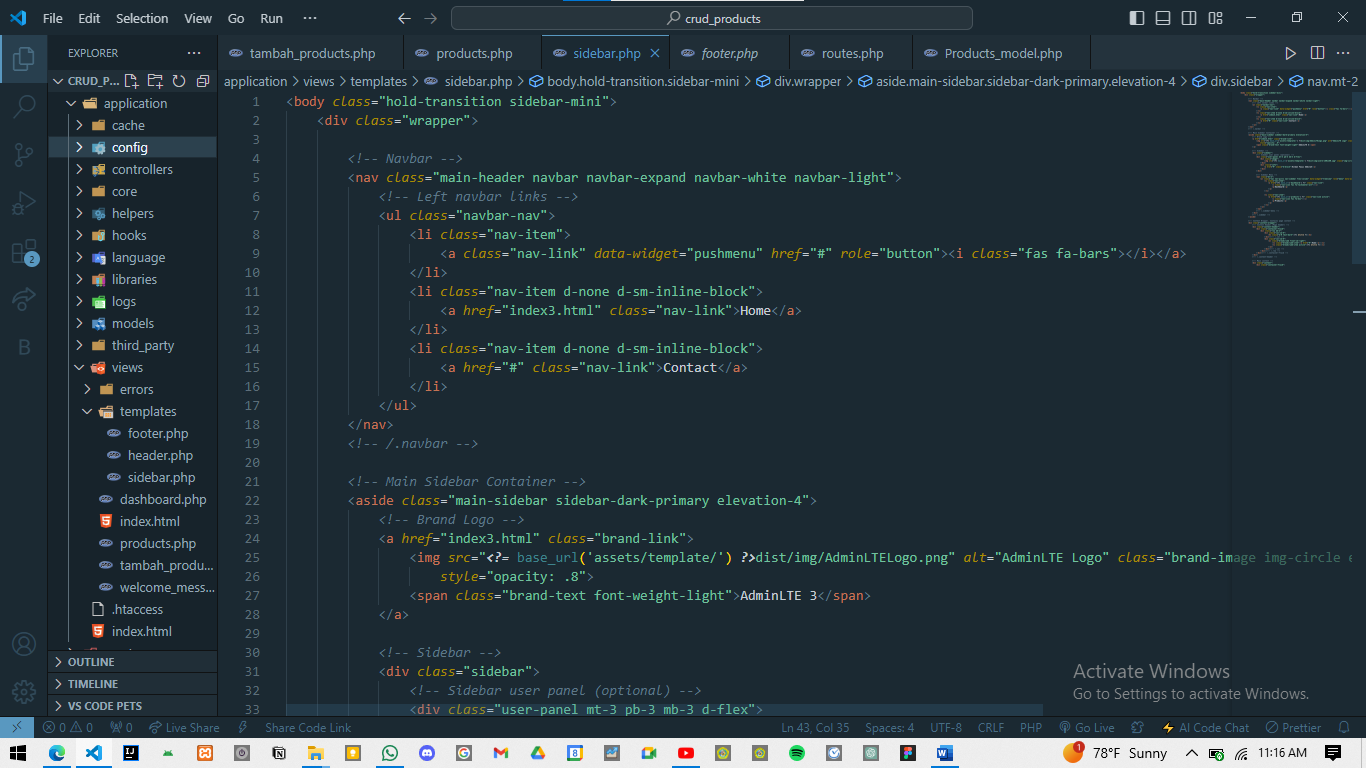The width and height of the screenshot is (1366, 768).
Task: Expand the TIMELINE section
Action: pos(133,684)
